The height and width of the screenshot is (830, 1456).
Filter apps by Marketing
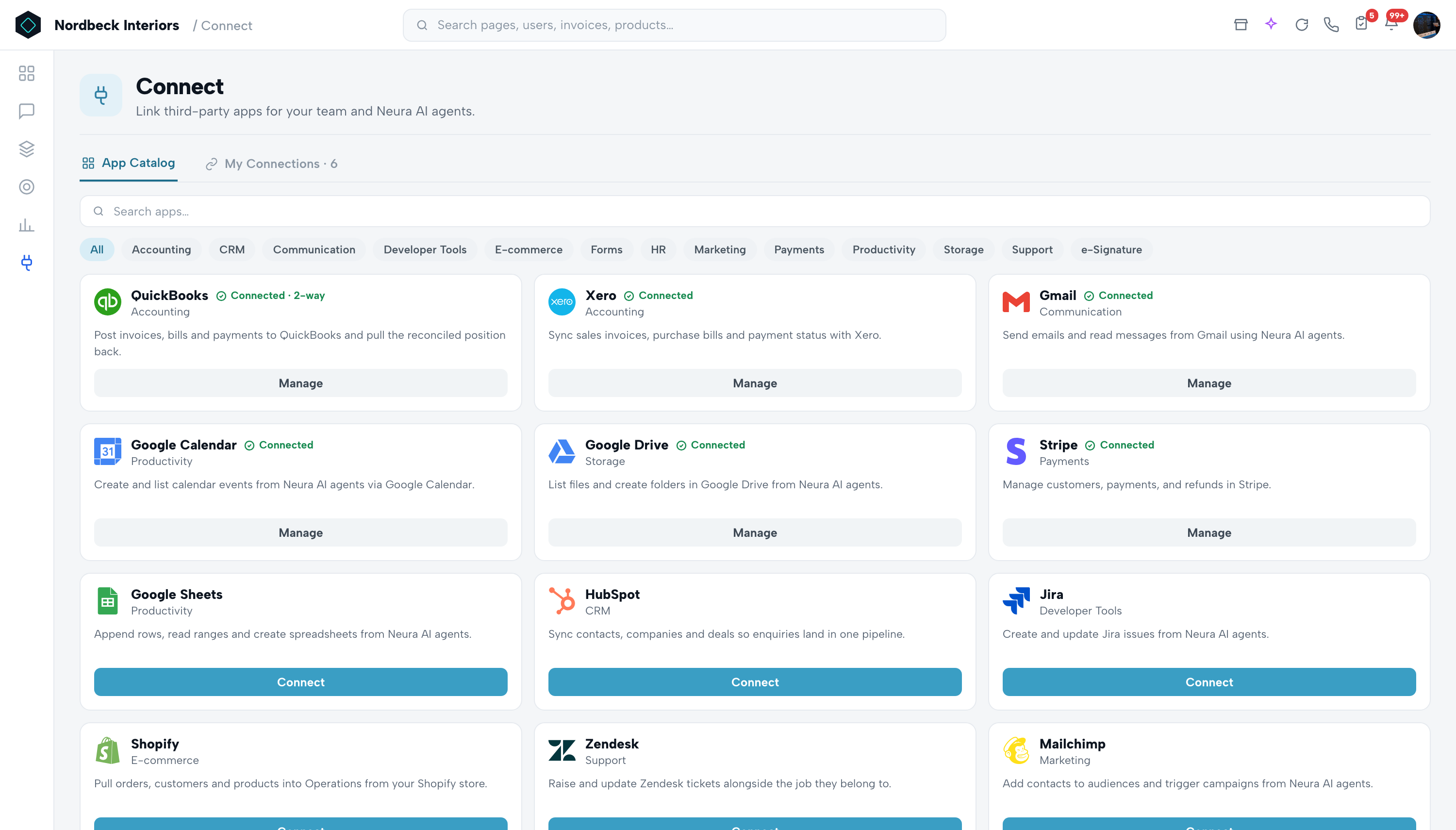pyautogui.click(x=720, y=249)
